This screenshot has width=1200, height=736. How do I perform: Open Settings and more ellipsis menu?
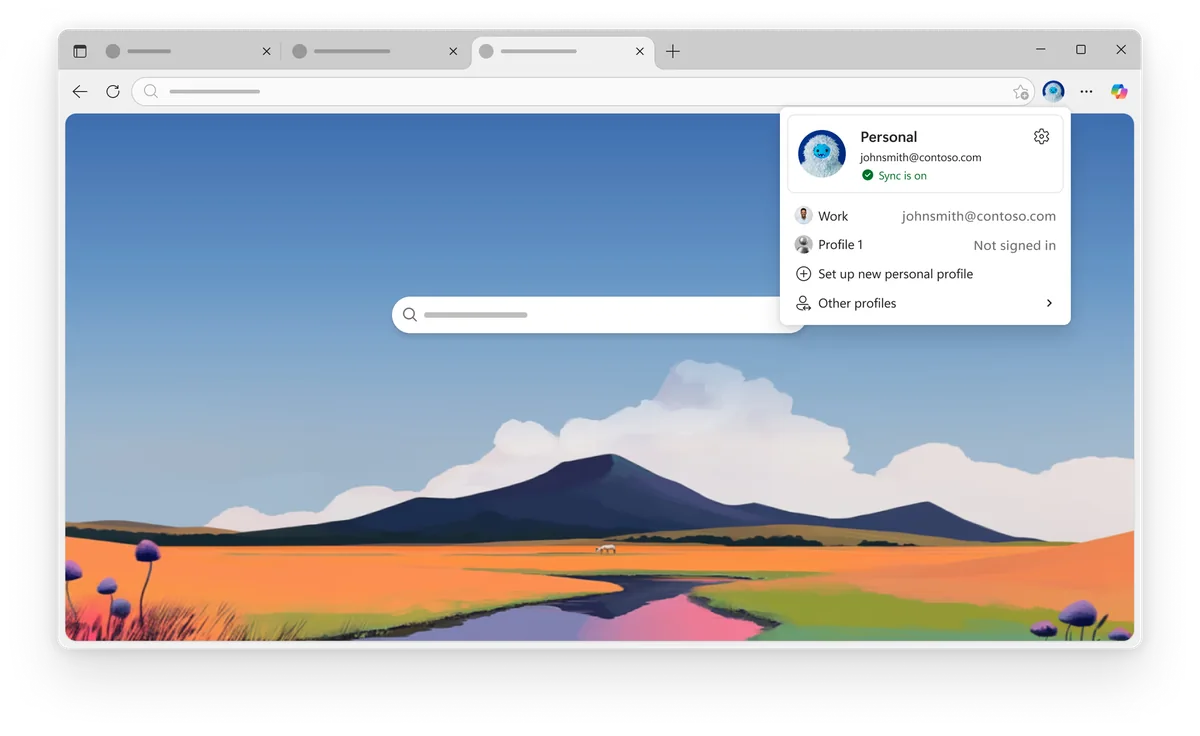point(1086,92)
